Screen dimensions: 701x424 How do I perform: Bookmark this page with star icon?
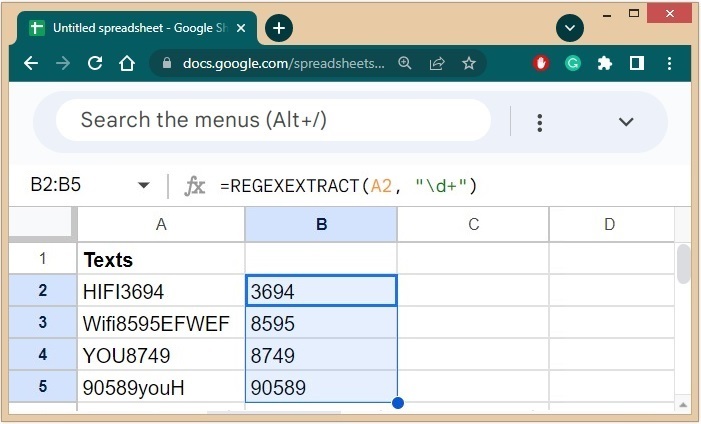(469, 63)
